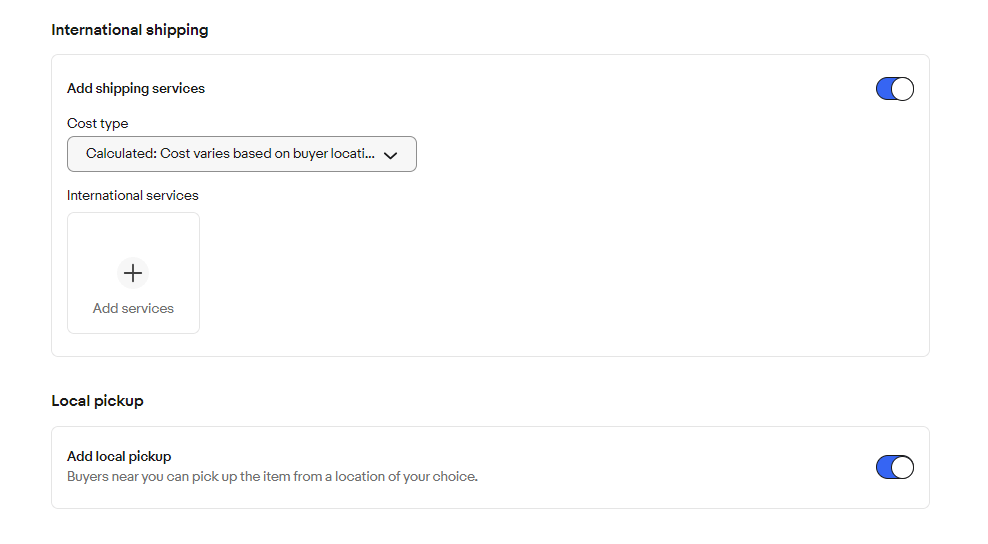The height and width of the screenshot is (544, 988).
Task: Click the 'Add services' text label
Action: pos(133,308)
